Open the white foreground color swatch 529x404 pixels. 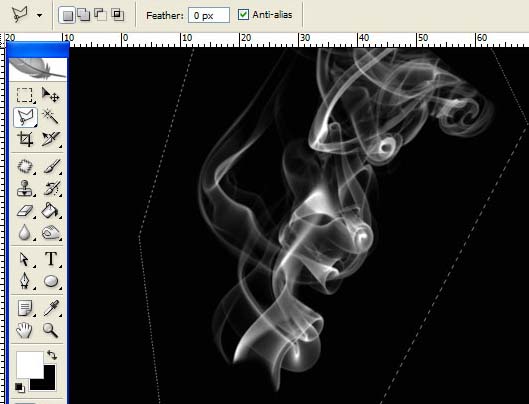pos(30,365)
